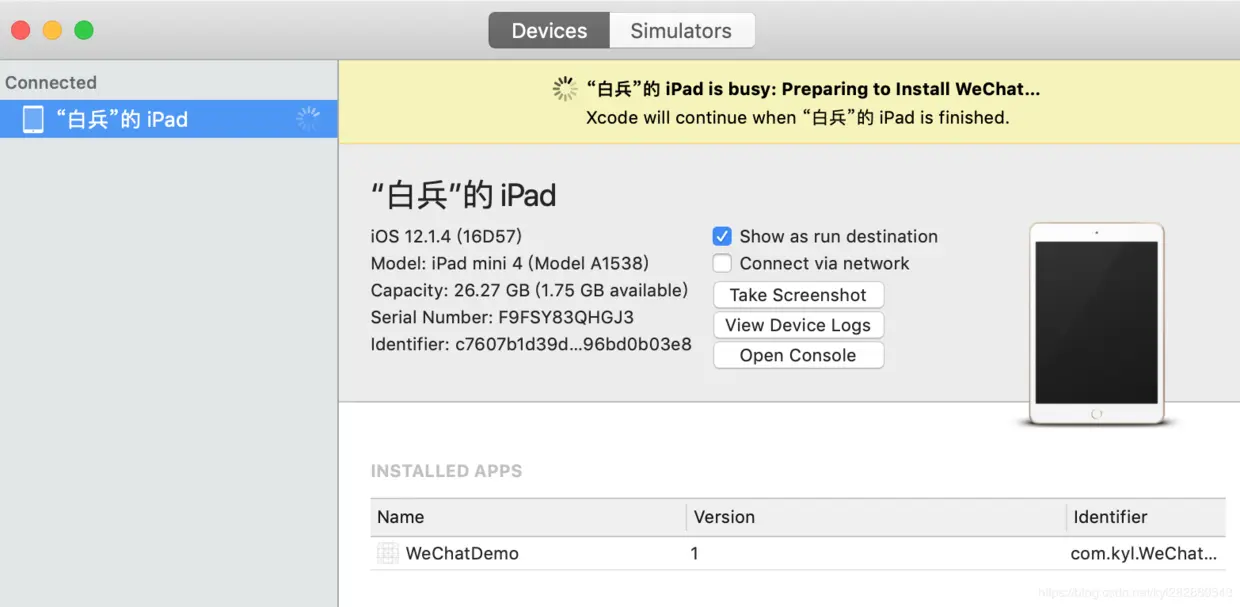Switch to the Simulators tab
The image size is (1240, 607).
point(681,31)
